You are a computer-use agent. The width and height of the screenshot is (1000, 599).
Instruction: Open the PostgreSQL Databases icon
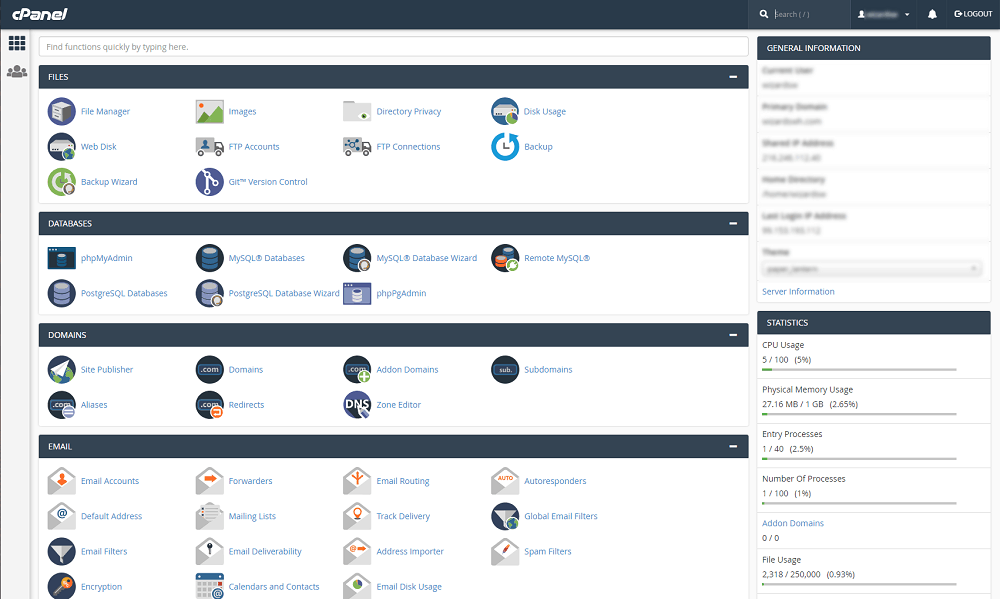(62, 293)
